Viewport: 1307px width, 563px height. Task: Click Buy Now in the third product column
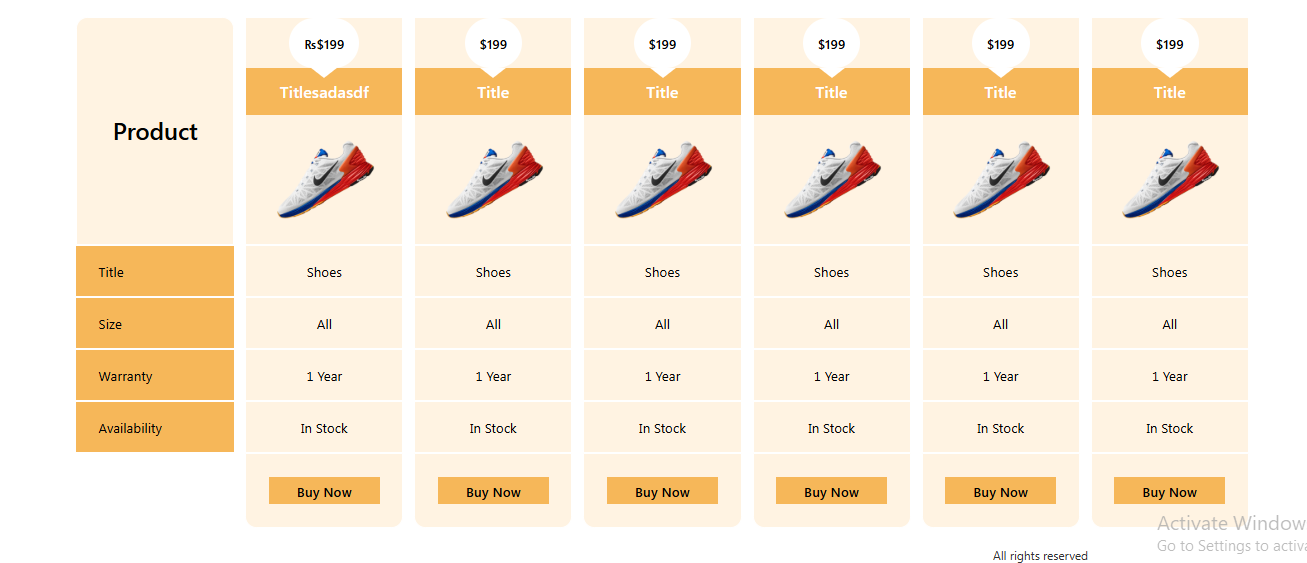tap(662, 491)
